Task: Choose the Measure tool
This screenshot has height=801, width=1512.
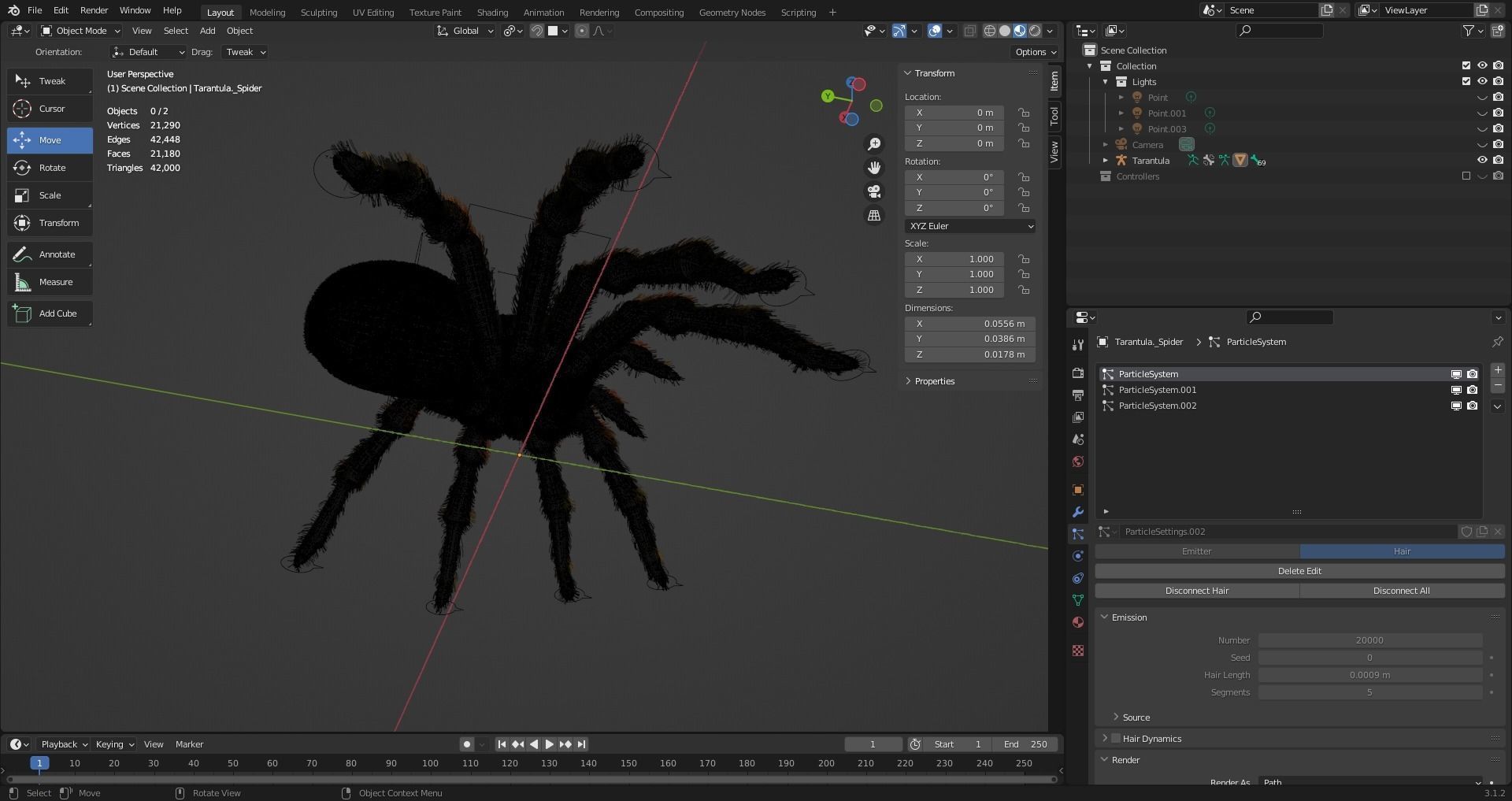Action: (50, 282)
